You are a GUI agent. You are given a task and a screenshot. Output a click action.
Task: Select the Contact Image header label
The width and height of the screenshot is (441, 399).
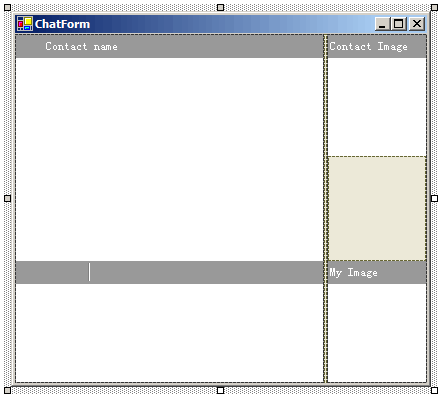point(368,46)
